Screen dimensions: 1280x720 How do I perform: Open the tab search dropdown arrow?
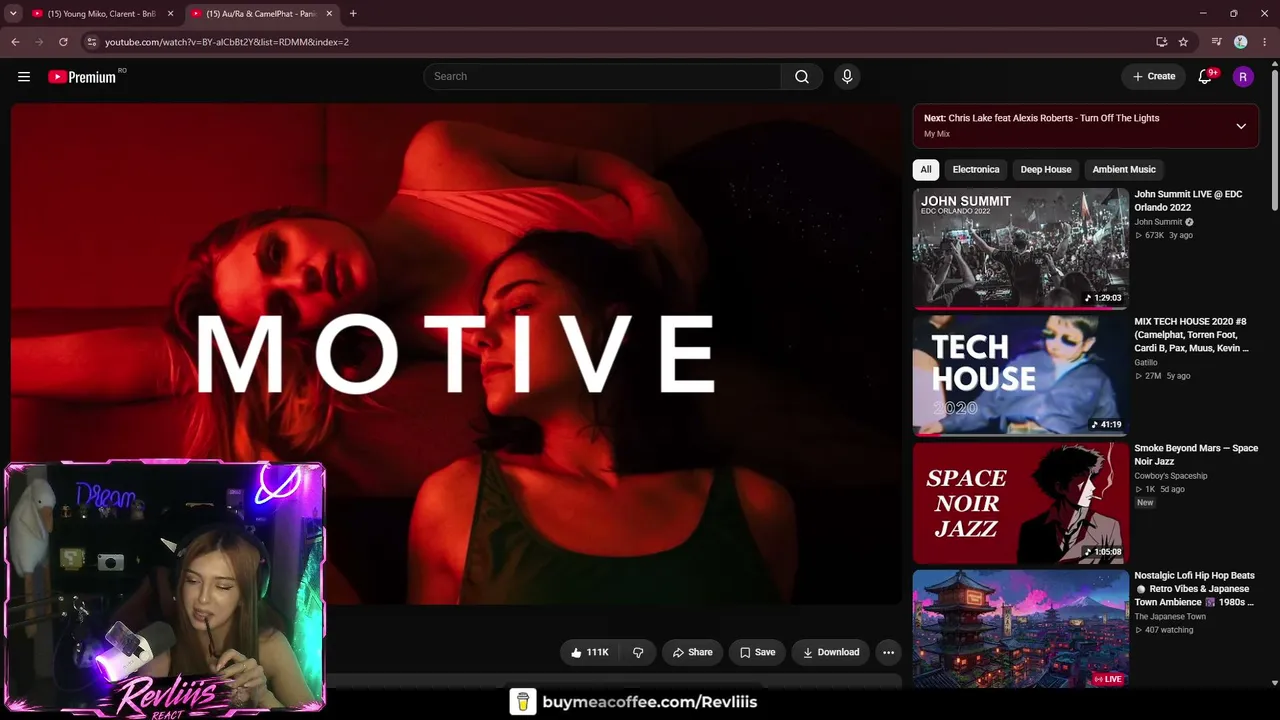[13, 14]
